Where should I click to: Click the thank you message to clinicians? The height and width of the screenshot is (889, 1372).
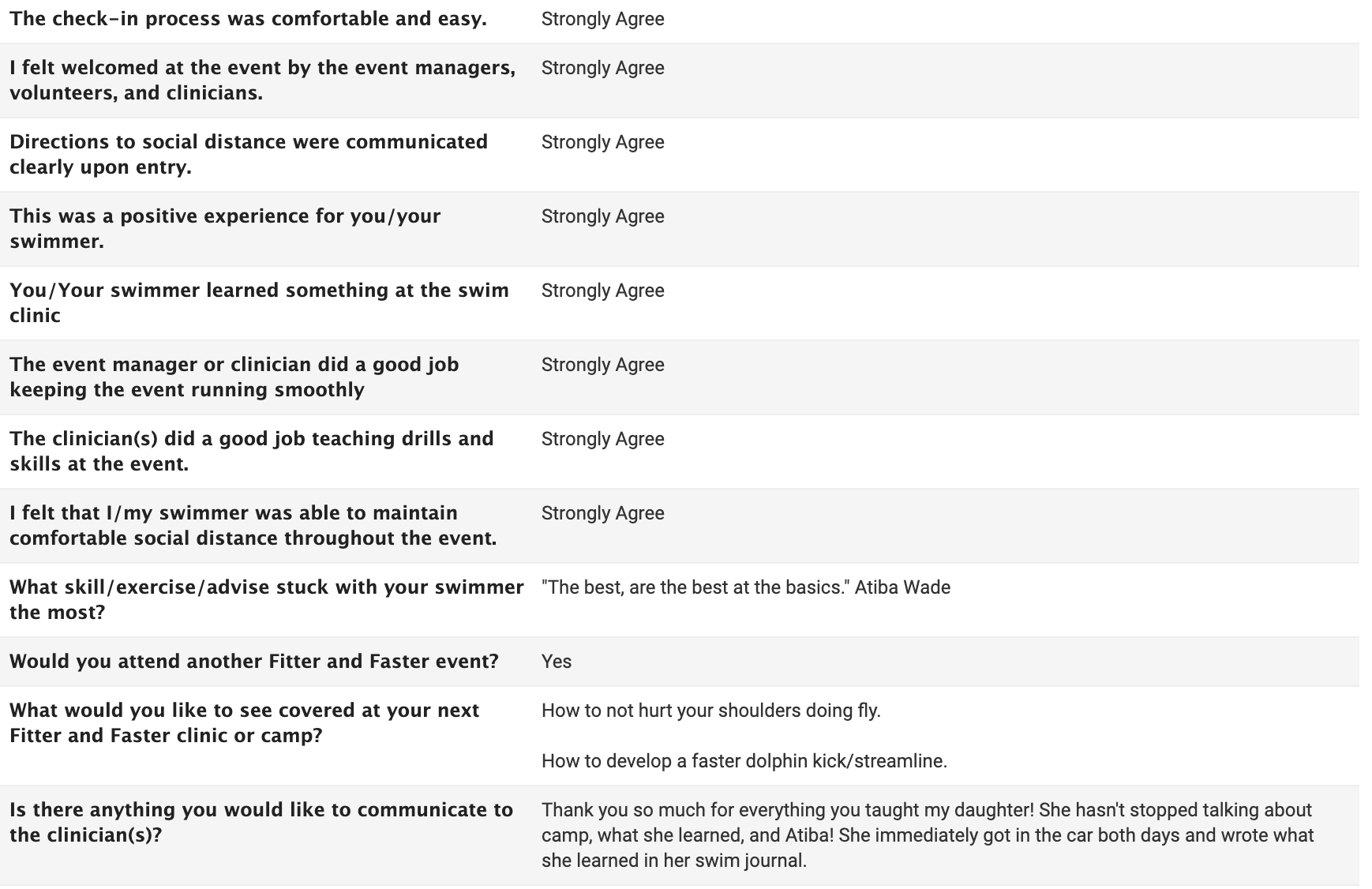928,835
